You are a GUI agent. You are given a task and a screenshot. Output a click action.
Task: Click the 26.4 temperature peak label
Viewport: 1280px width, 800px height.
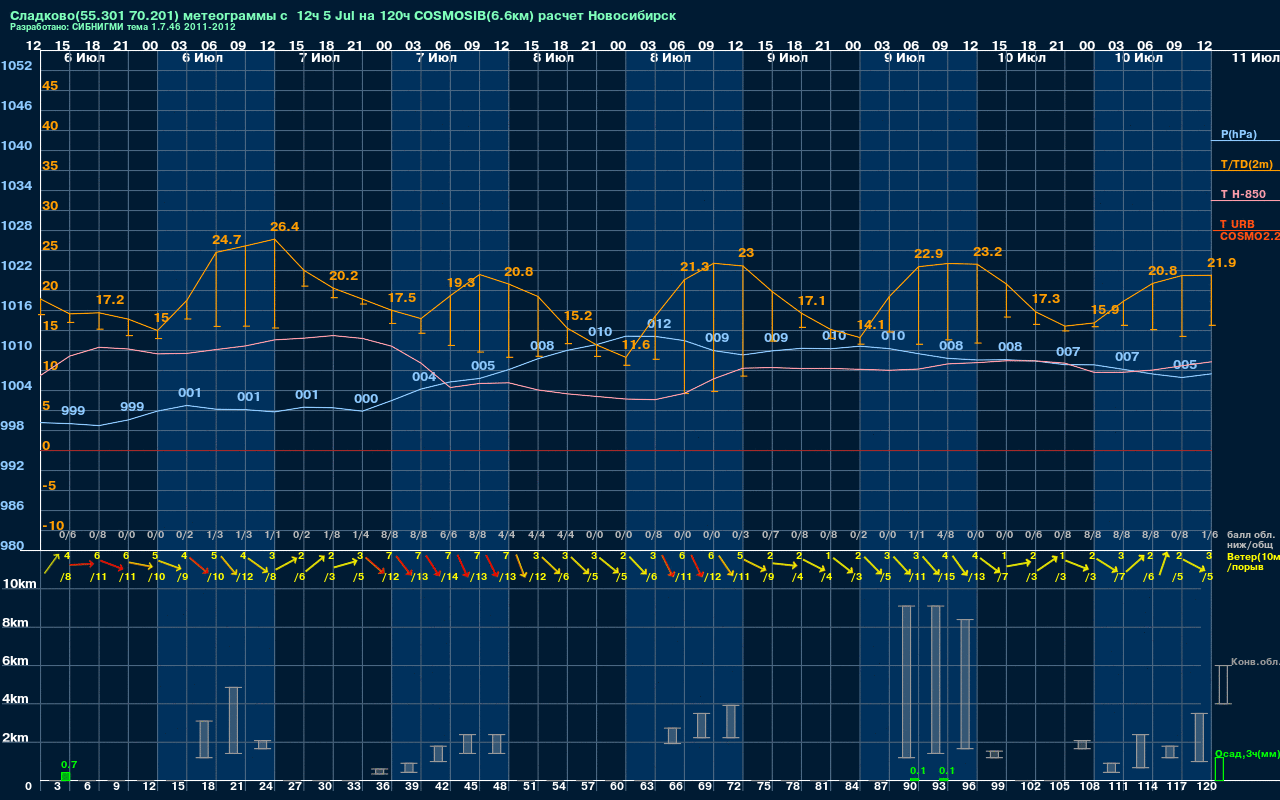pos(284,227)
